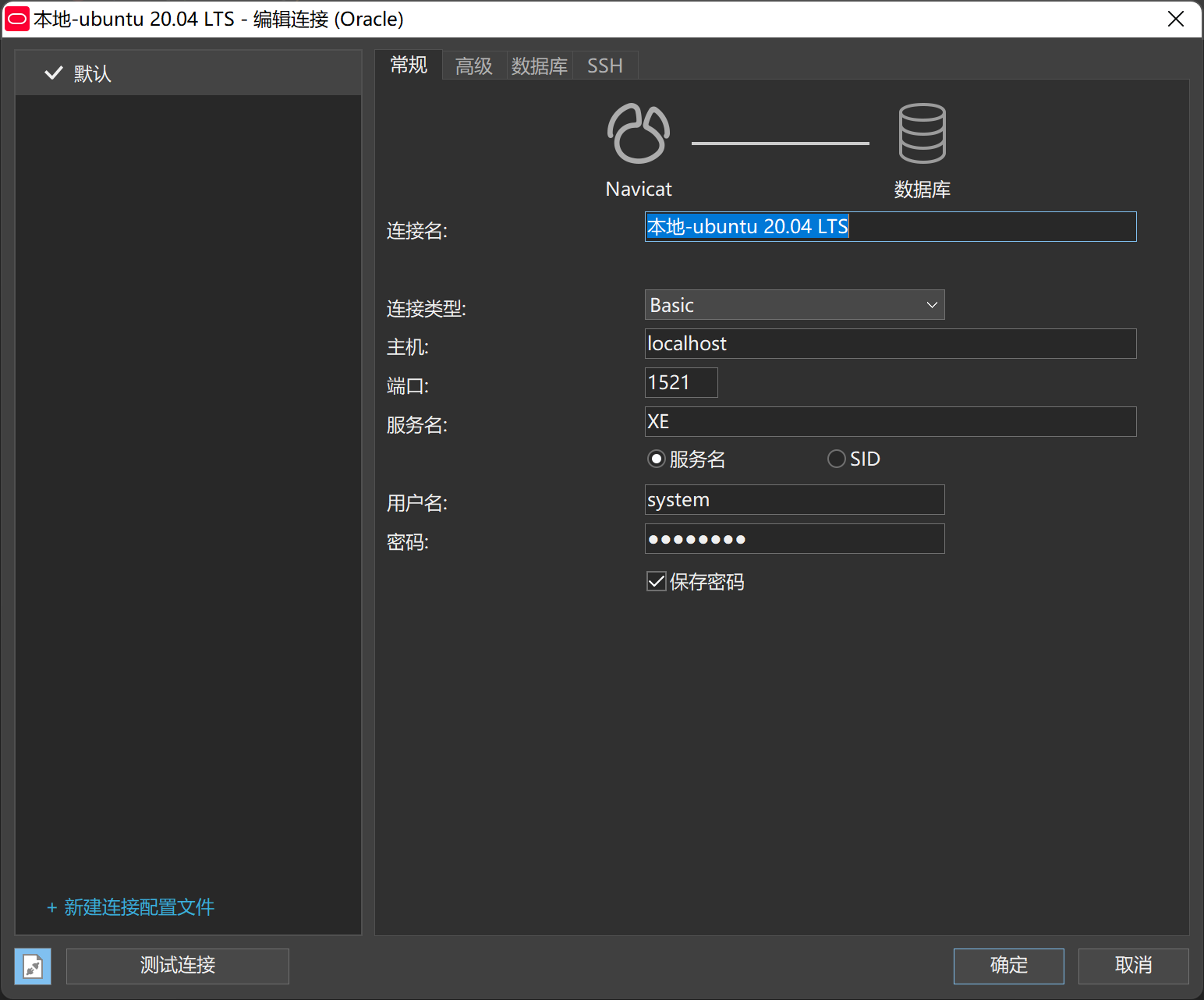Click the Navicat logo icon above the connection diagram
The height and width of the screenshot is (1000, 1204).
point(638,133)
